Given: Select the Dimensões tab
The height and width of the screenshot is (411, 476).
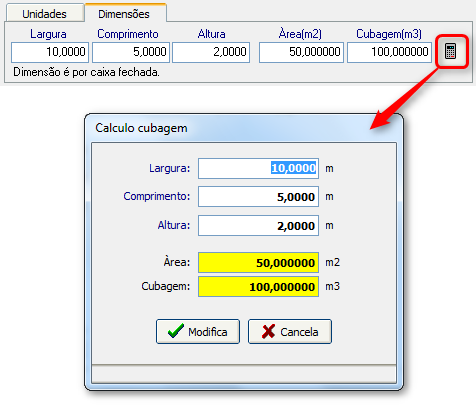Looking at the screenshot, I should click(124, 14).
